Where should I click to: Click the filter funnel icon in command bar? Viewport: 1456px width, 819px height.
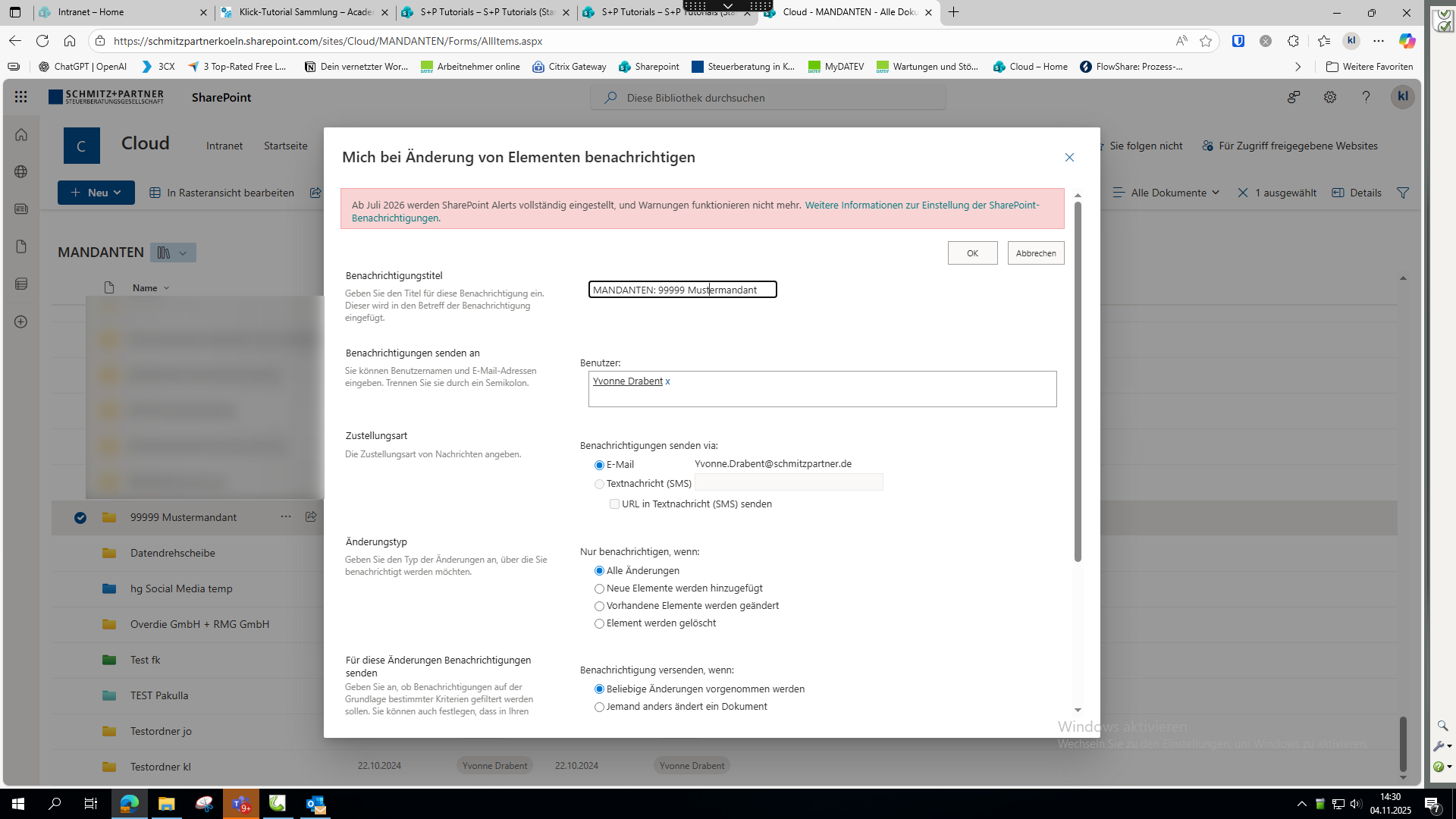coord(1403,193)
